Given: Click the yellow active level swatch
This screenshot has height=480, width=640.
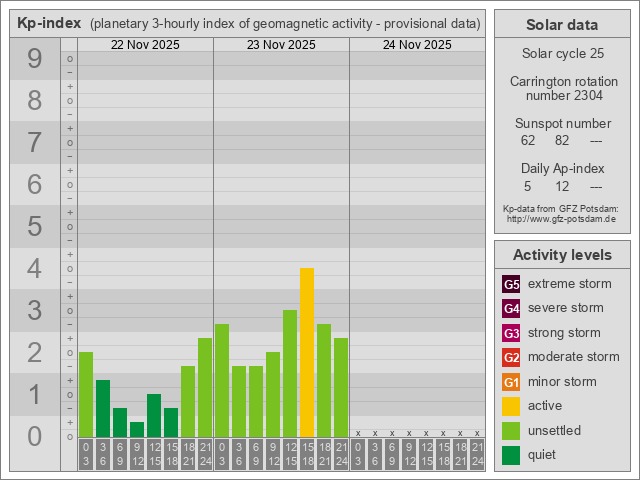Looking at the screenshot, I should [511, 406].
